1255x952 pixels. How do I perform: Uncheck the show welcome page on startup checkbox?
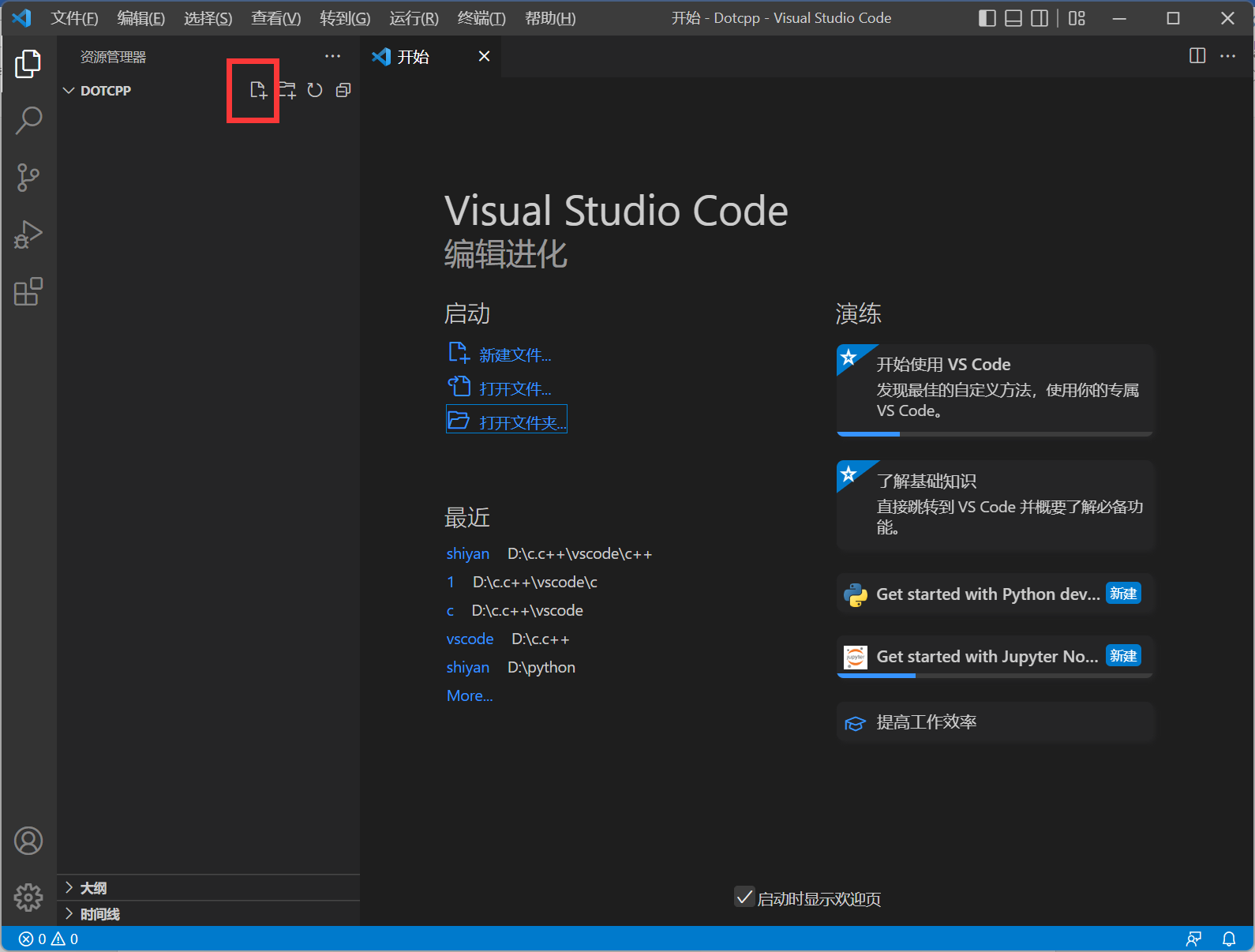point(744,897)
